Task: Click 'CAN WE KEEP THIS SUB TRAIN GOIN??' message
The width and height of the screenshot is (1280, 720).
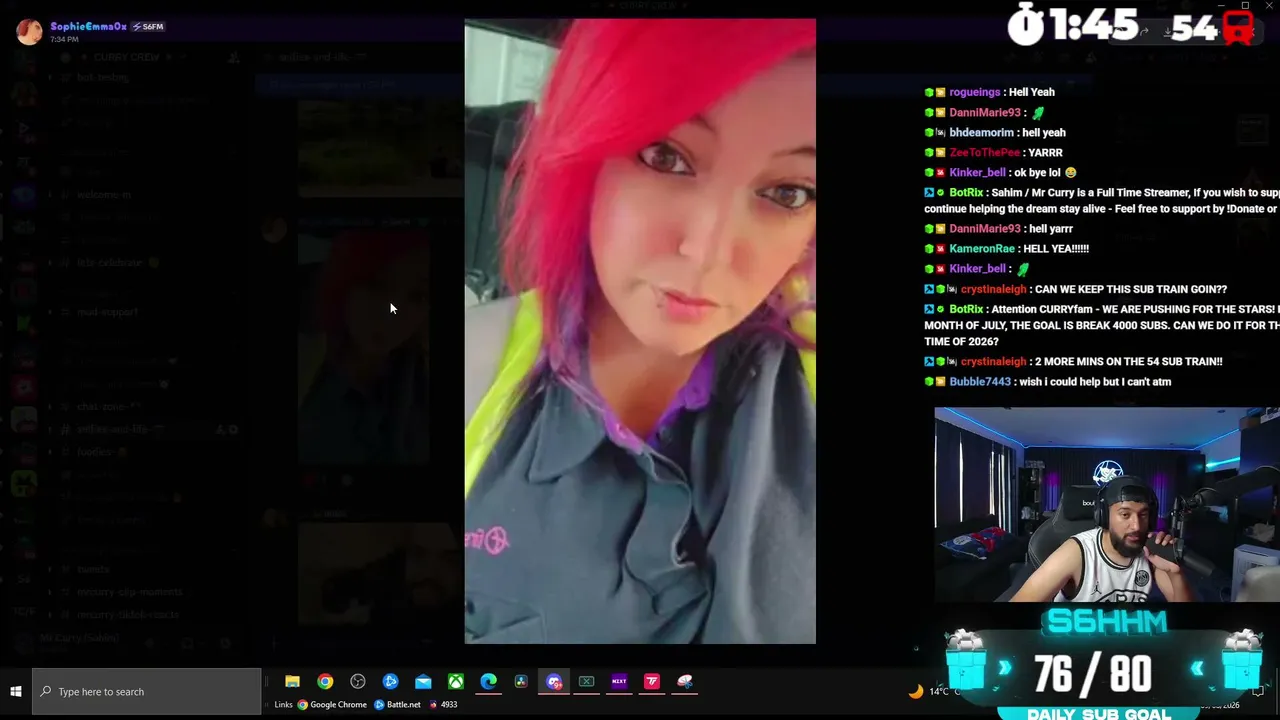Action: [x=1131, y=290]
